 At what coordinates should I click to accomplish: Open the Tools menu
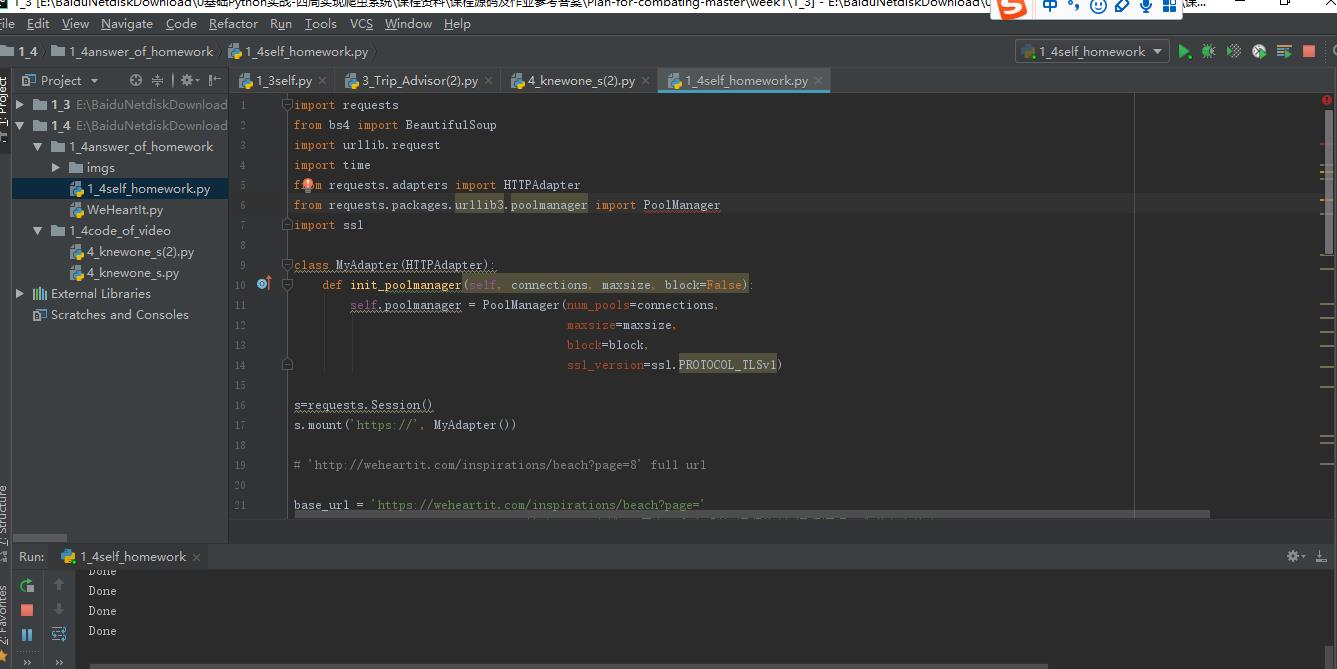click(320, 23)
